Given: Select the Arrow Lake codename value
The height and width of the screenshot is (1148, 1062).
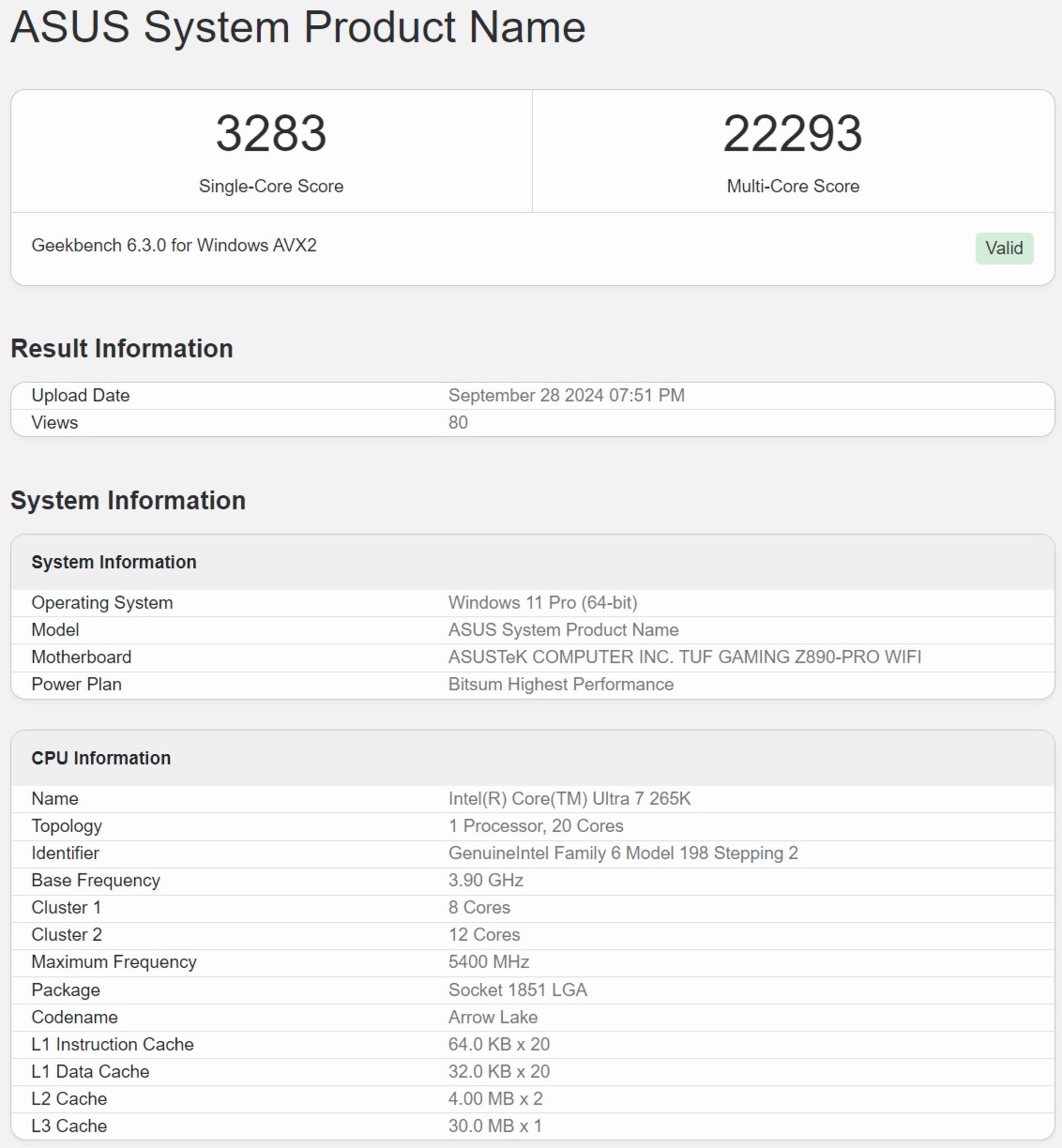Looking at the screenshot, I should pyautogui.click(x=493, y=1017).
